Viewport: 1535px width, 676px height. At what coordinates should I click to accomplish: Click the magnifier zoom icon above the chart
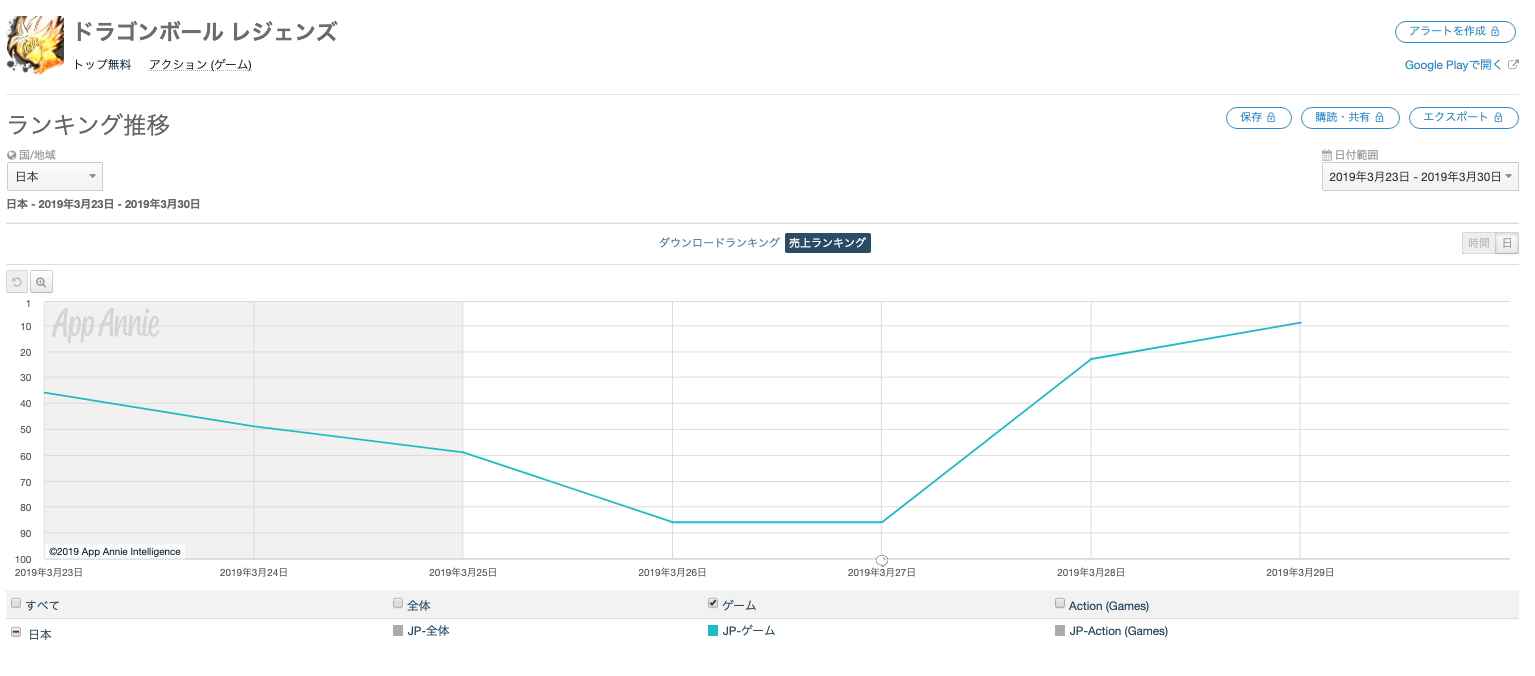[x=41, y=282]
